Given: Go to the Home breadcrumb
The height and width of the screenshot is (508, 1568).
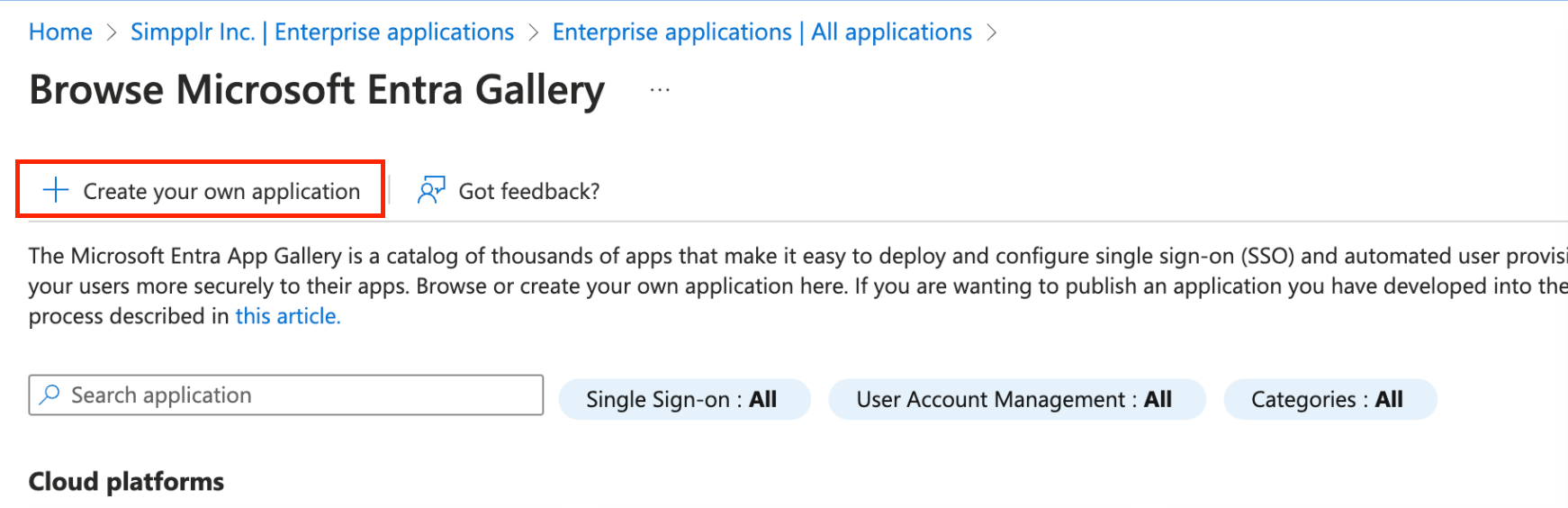Looking at the screenshot, I should pyautogui.click(x=60, y=32).
